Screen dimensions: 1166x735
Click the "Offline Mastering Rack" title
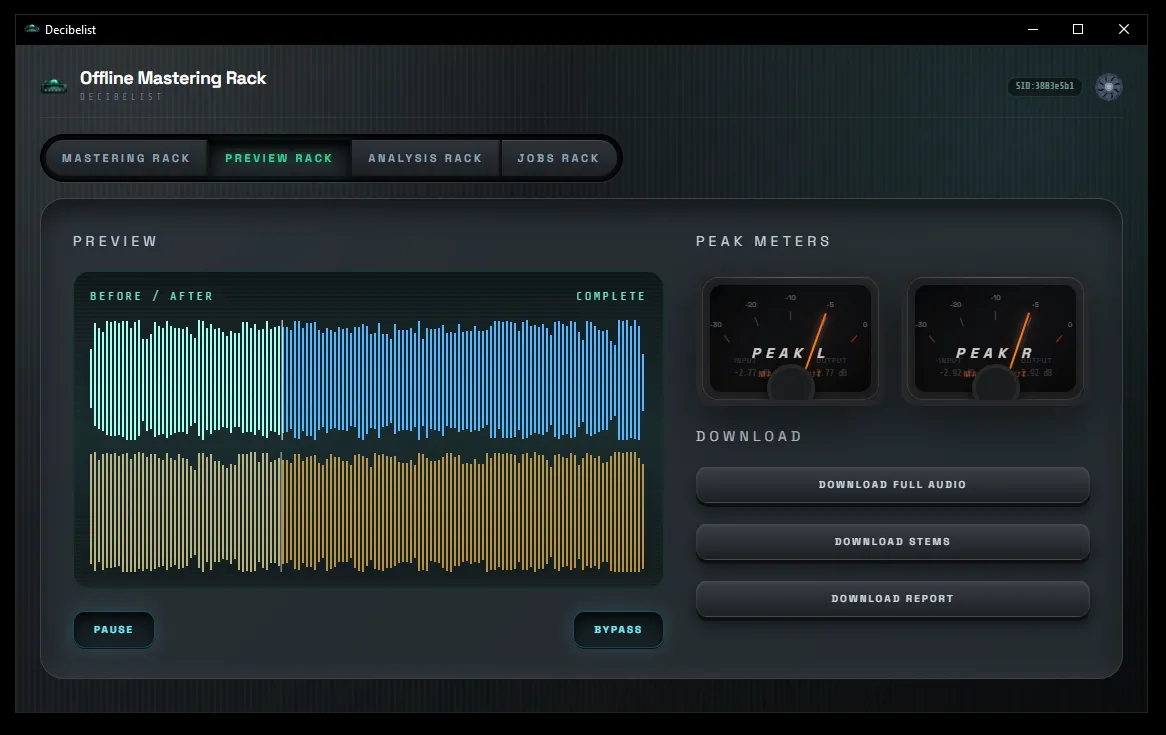click(x=173, y=78)
